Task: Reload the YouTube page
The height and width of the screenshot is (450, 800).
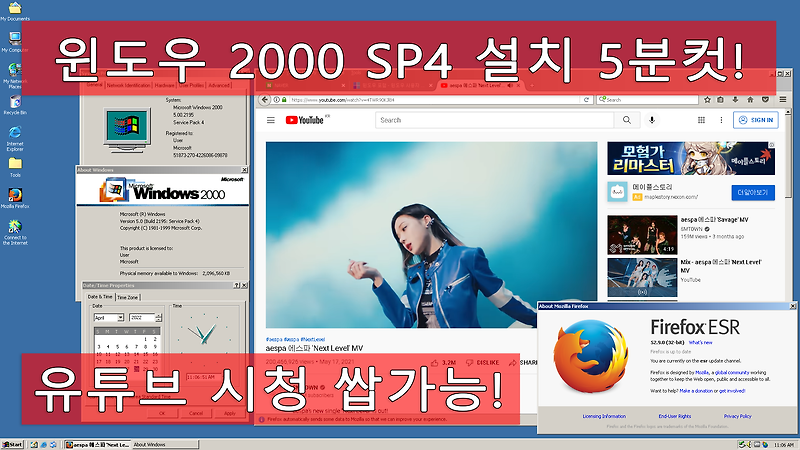Action: coord(587,100)
